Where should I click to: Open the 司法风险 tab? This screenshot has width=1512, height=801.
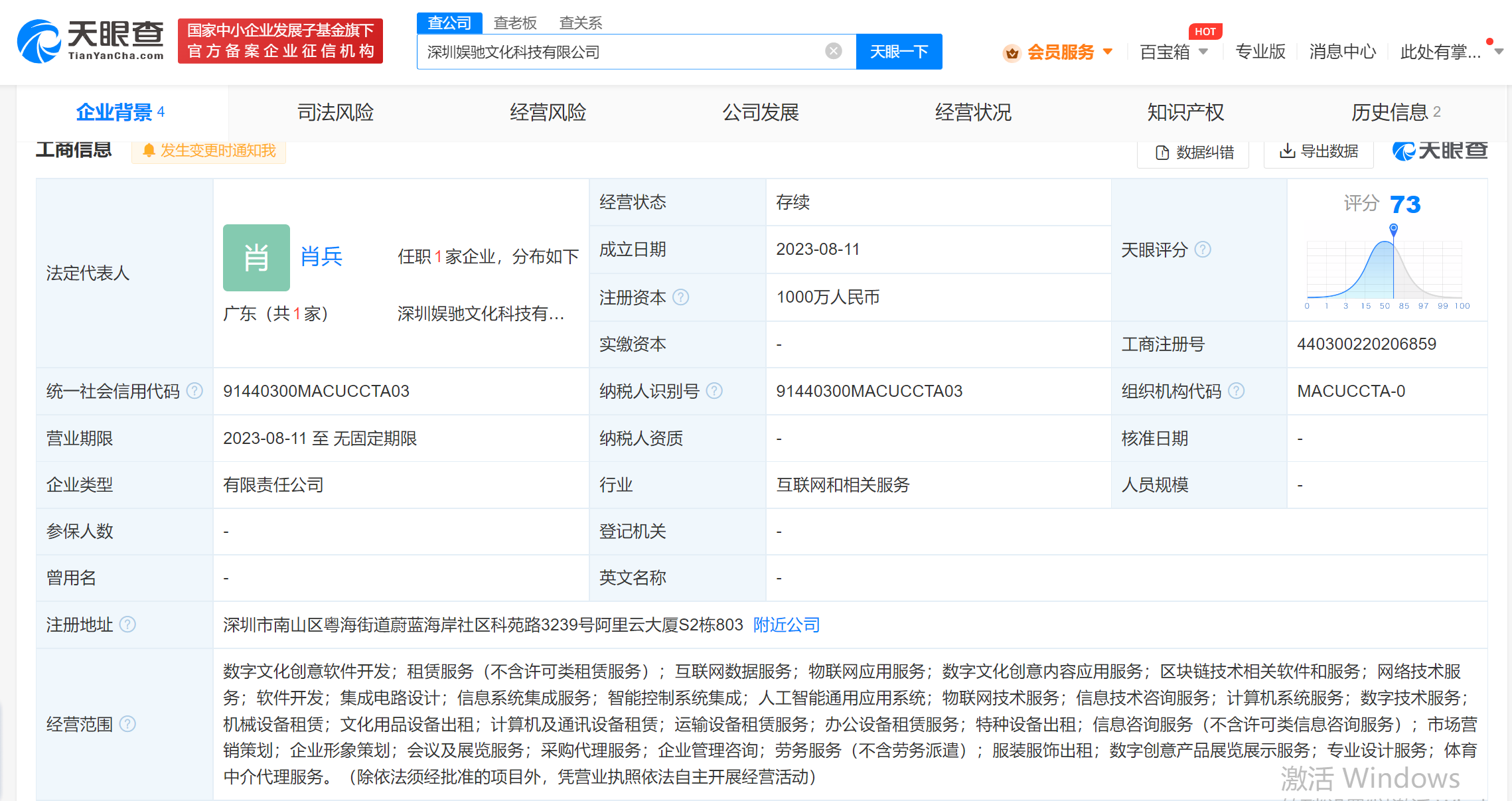pyautogui.click(x=335, y=112)
